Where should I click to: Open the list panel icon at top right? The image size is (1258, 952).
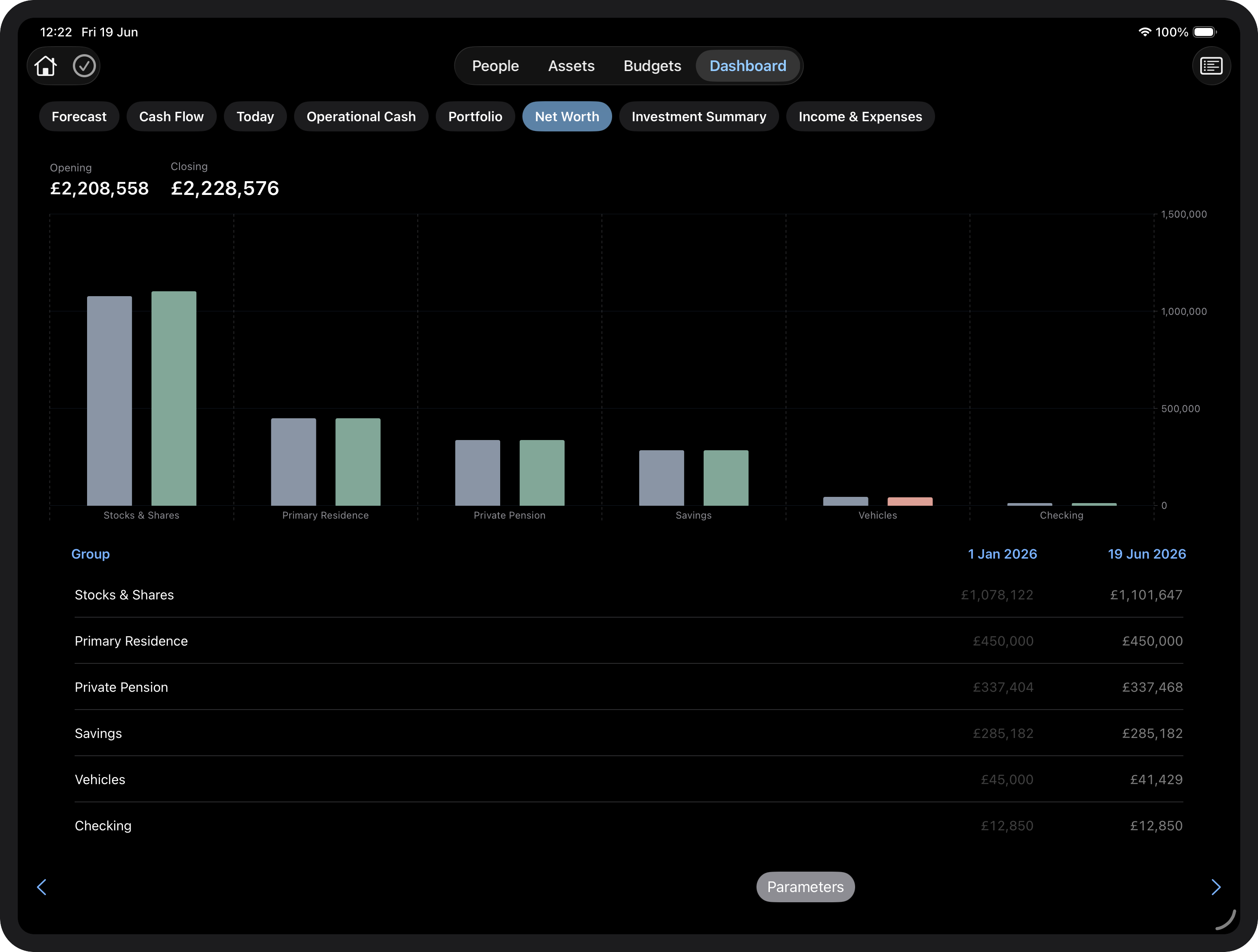click(1211, 66)
